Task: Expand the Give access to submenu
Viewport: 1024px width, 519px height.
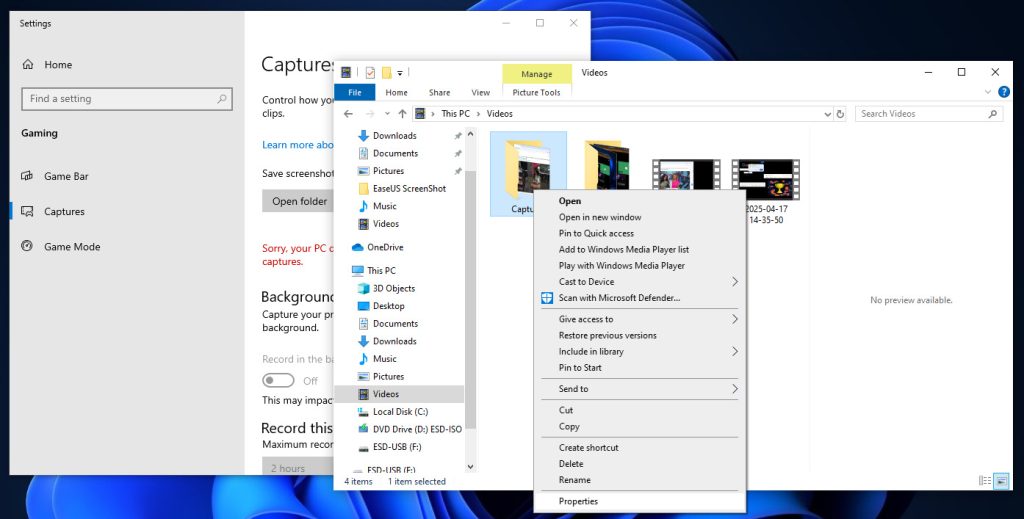Action: coord(735,319)
